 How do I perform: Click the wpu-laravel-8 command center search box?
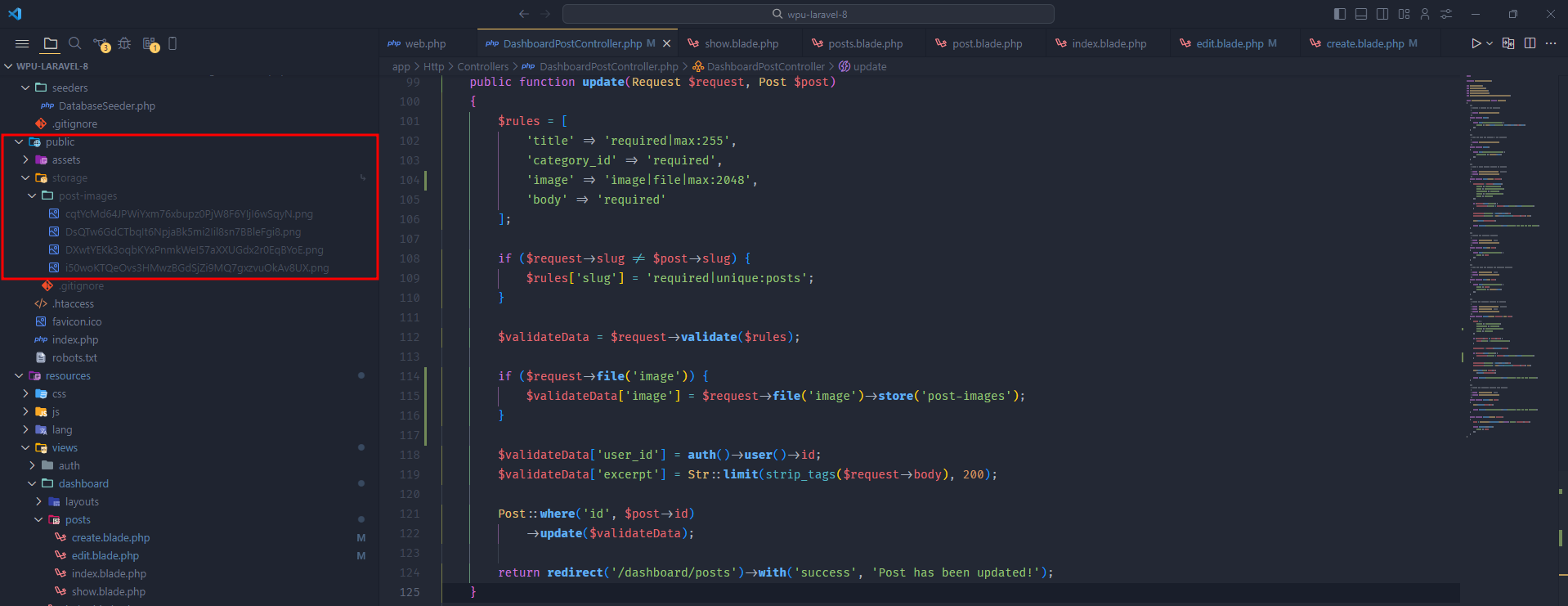(808, 14)
